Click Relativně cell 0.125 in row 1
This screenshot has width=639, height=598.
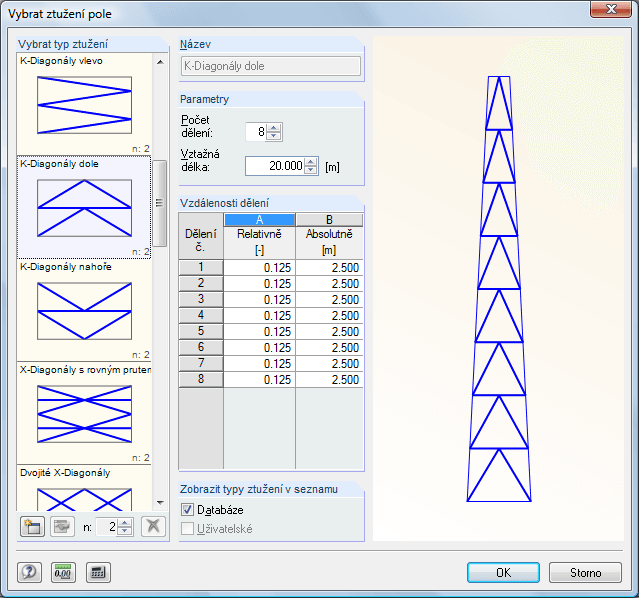pos(260,267)
